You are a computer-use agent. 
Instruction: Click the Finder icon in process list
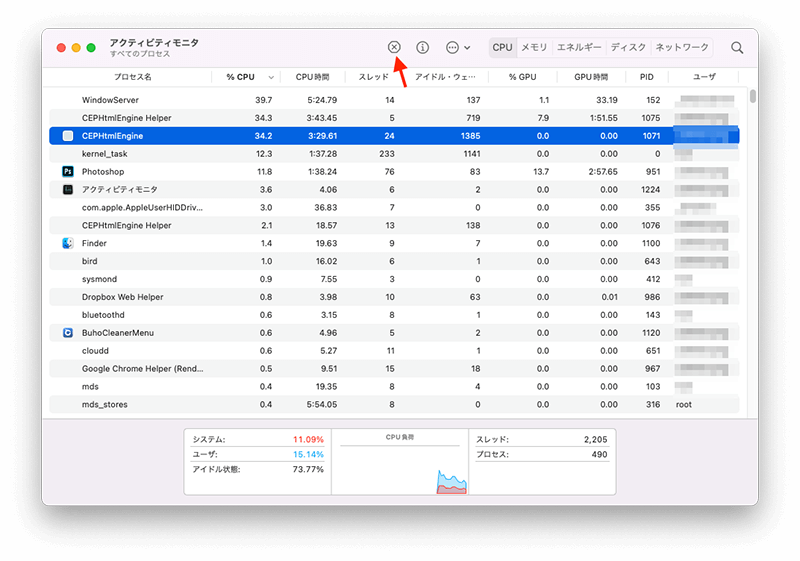pos(68,243)
